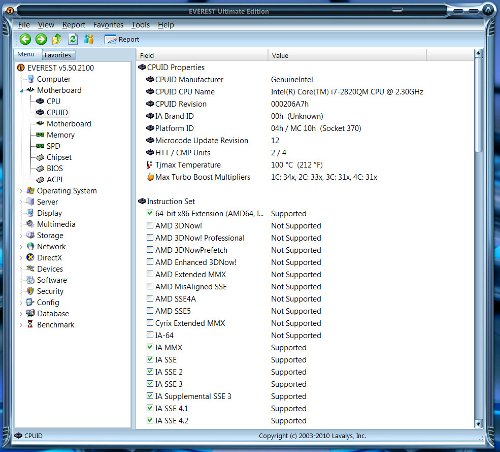500x452 pixels.
Task: Click the green Back arrow toolbar icon
Action: (25, 39)
